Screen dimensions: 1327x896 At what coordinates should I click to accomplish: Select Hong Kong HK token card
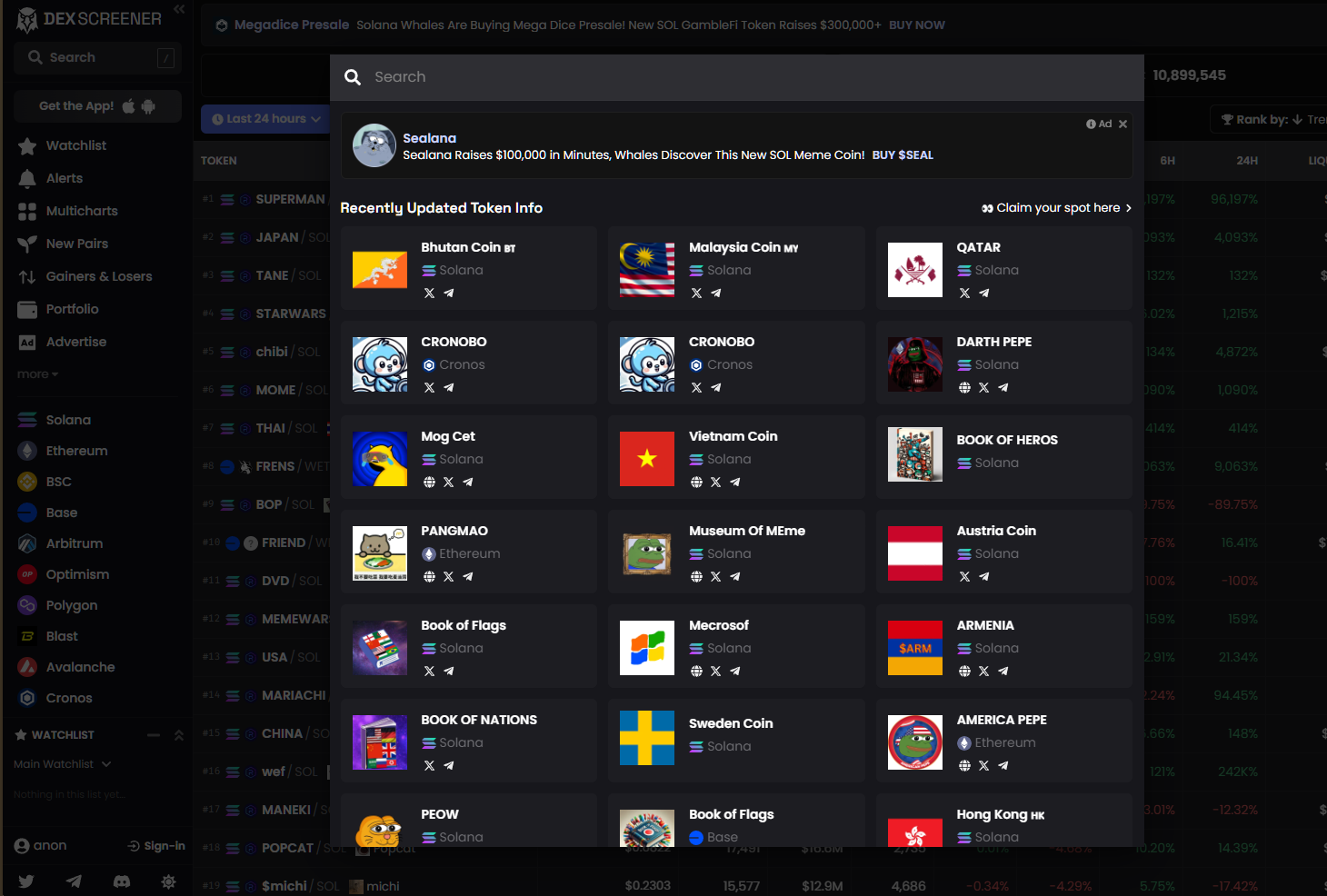[1004, 821]
